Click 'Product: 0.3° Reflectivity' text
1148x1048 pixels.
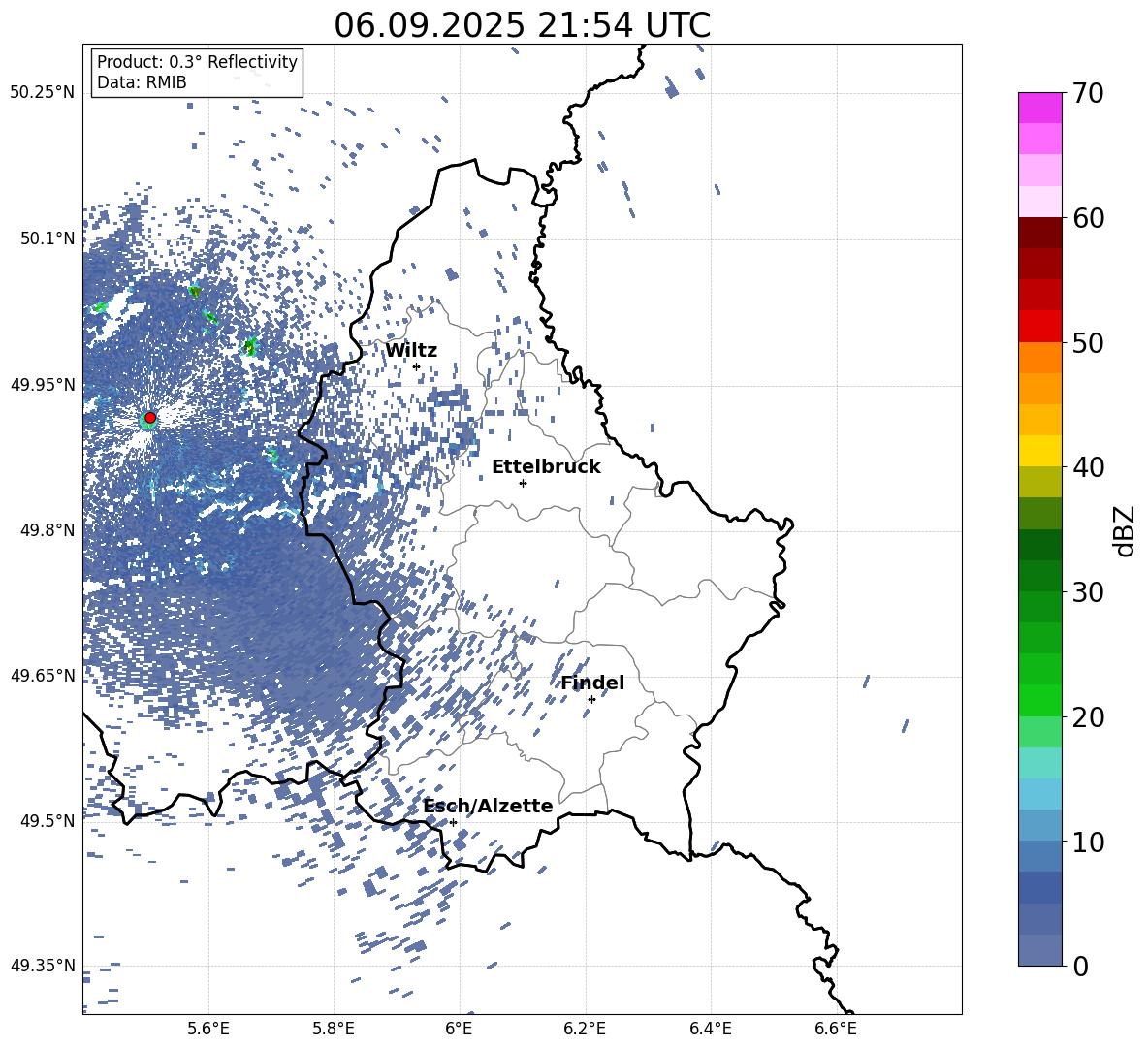(x=197, y=62)
